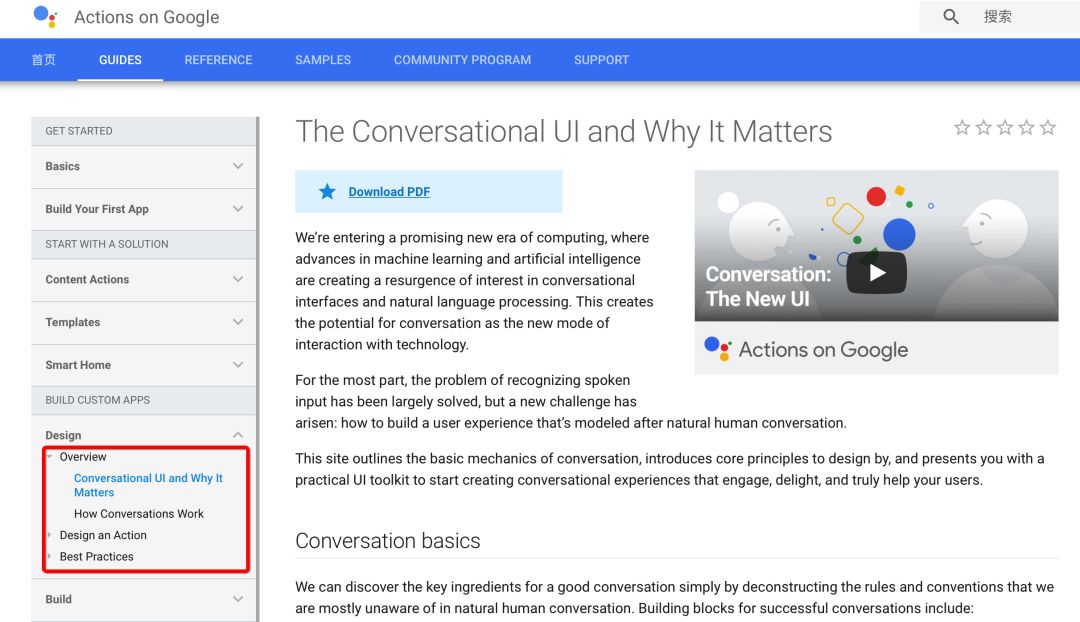The height and width of the screenshot is (622, 1080).
Task: Rate the page one star
Action: coord(962,127)
